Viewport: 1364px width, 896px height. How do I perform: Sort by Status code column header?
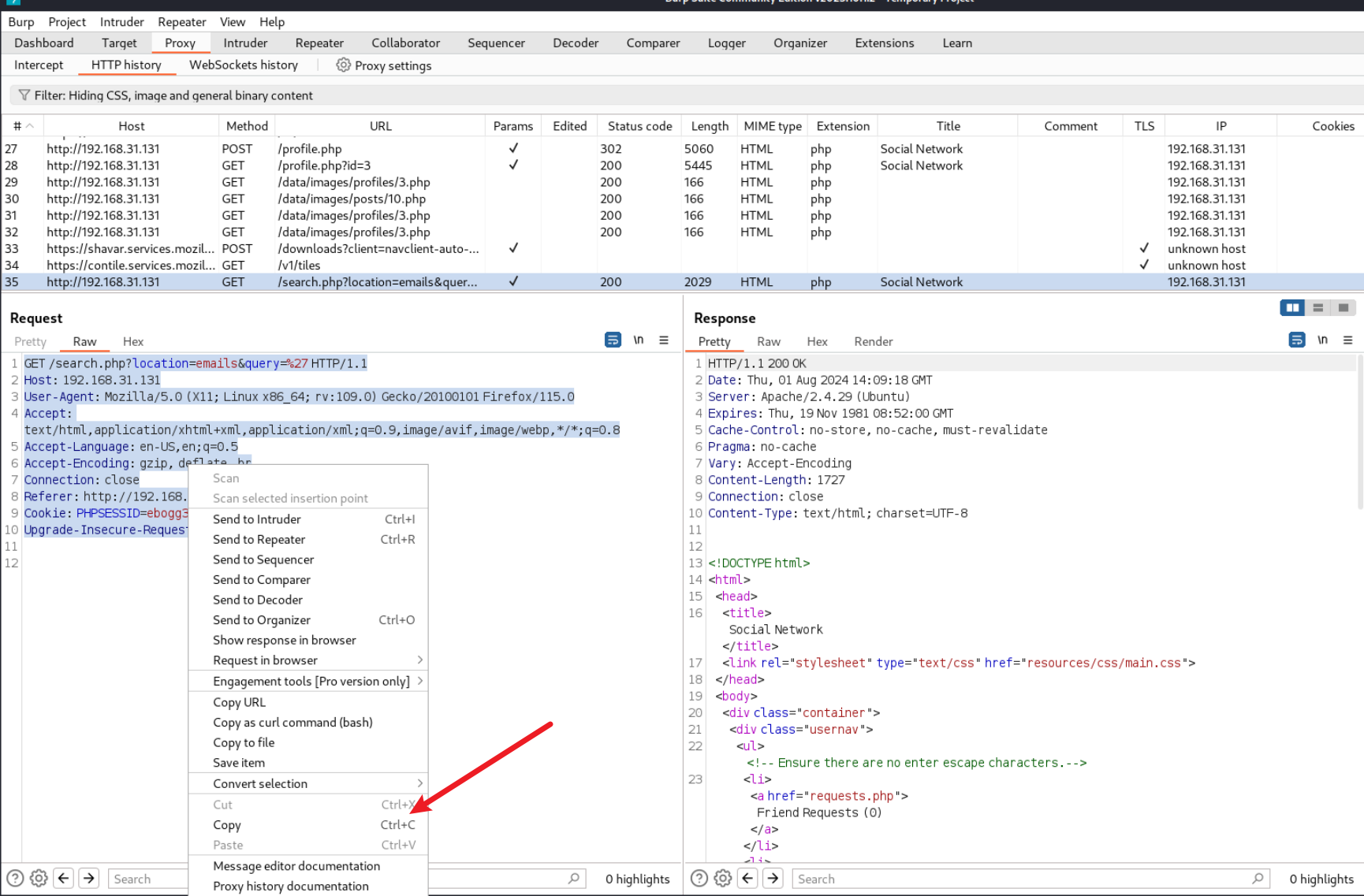pos(639,126)
